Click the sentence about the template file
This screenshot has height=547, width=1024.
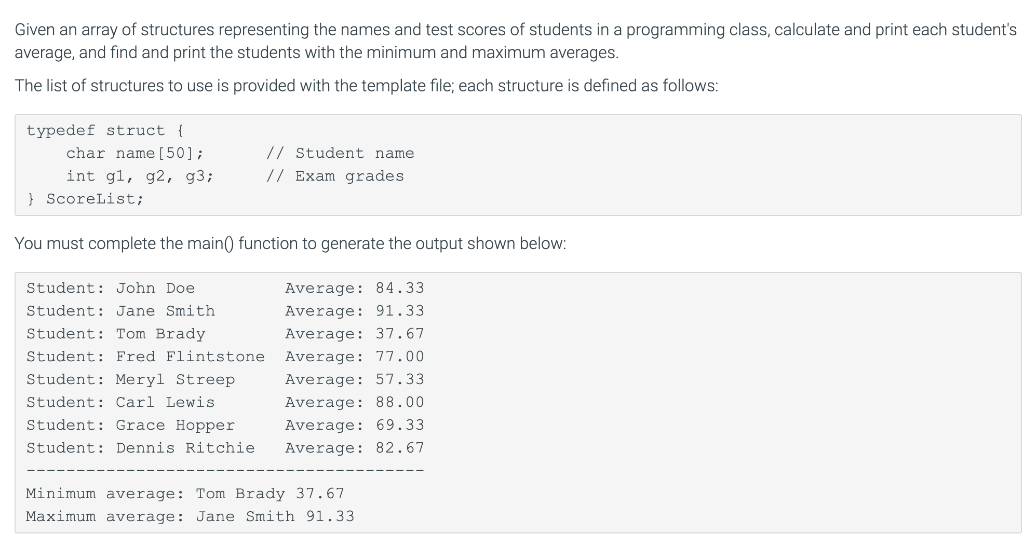(x=366, y=86)
